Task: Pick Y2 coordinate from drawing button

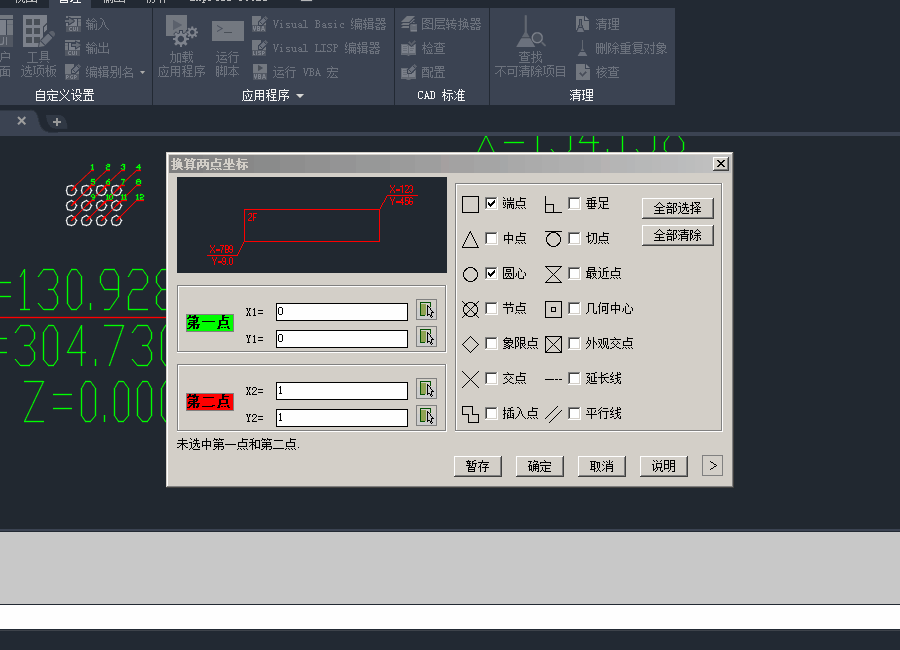Action: coord(426,416)
